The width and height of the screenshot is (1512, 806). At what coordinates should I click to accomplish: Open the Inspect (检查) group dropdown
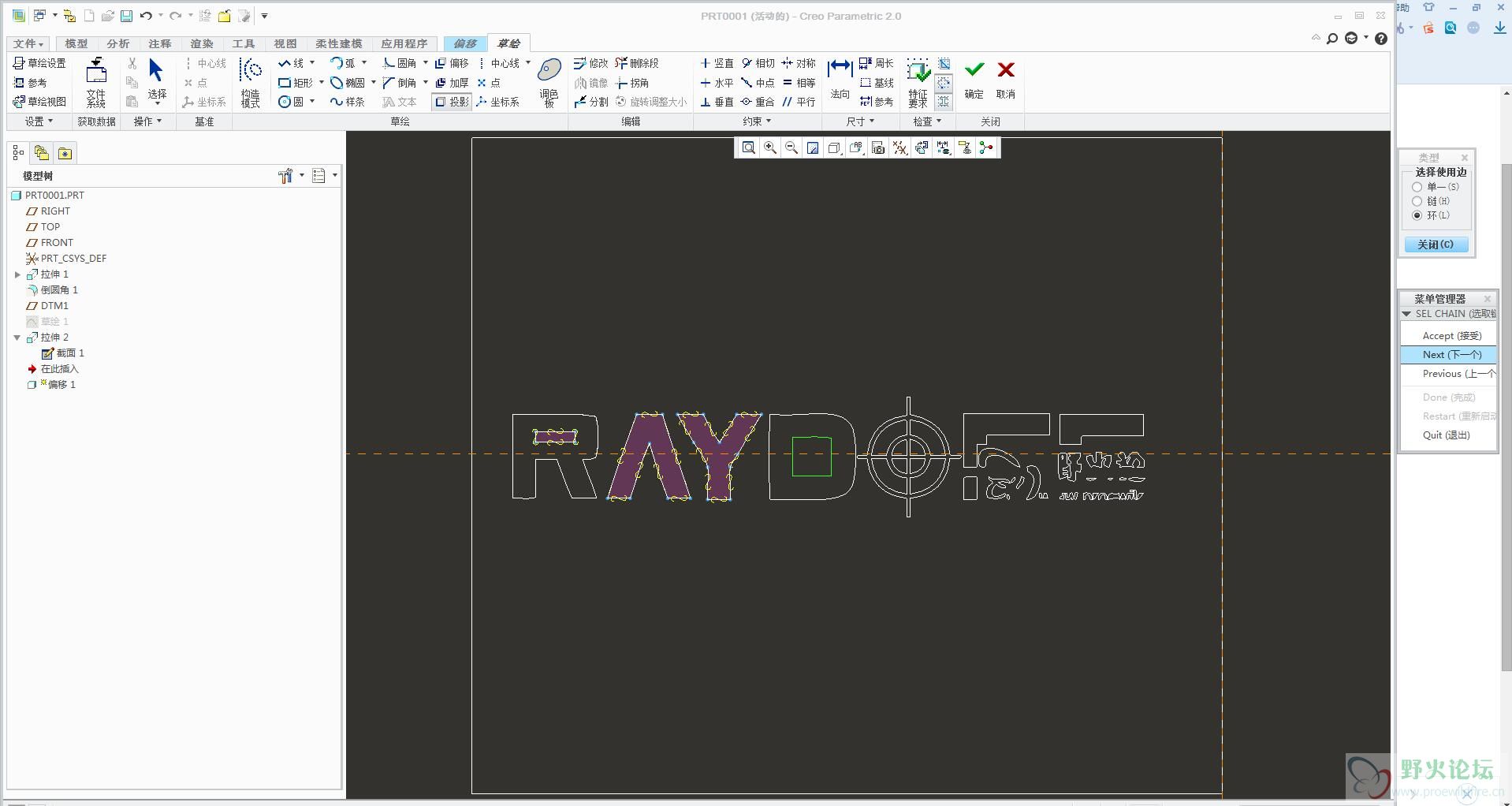pos(927,121)
